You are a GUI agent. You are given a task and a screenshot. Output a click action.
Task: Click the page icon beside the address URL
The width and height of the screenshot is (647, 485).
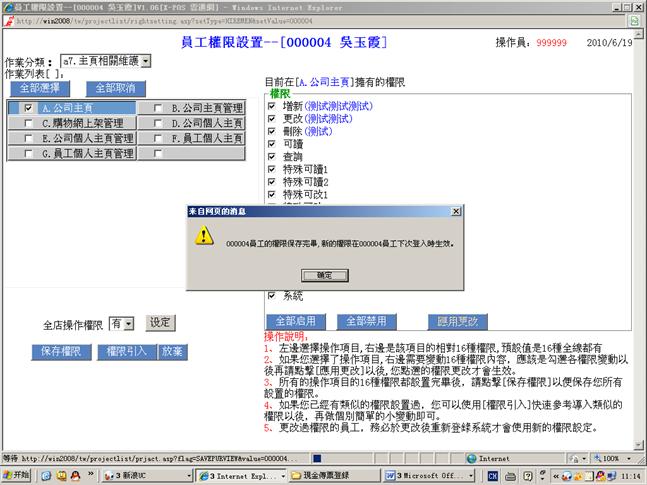click(x=9, y=20)
